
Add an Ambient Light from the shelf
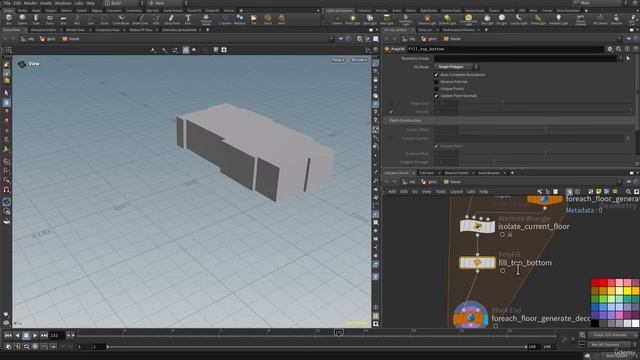pos(558,19)
